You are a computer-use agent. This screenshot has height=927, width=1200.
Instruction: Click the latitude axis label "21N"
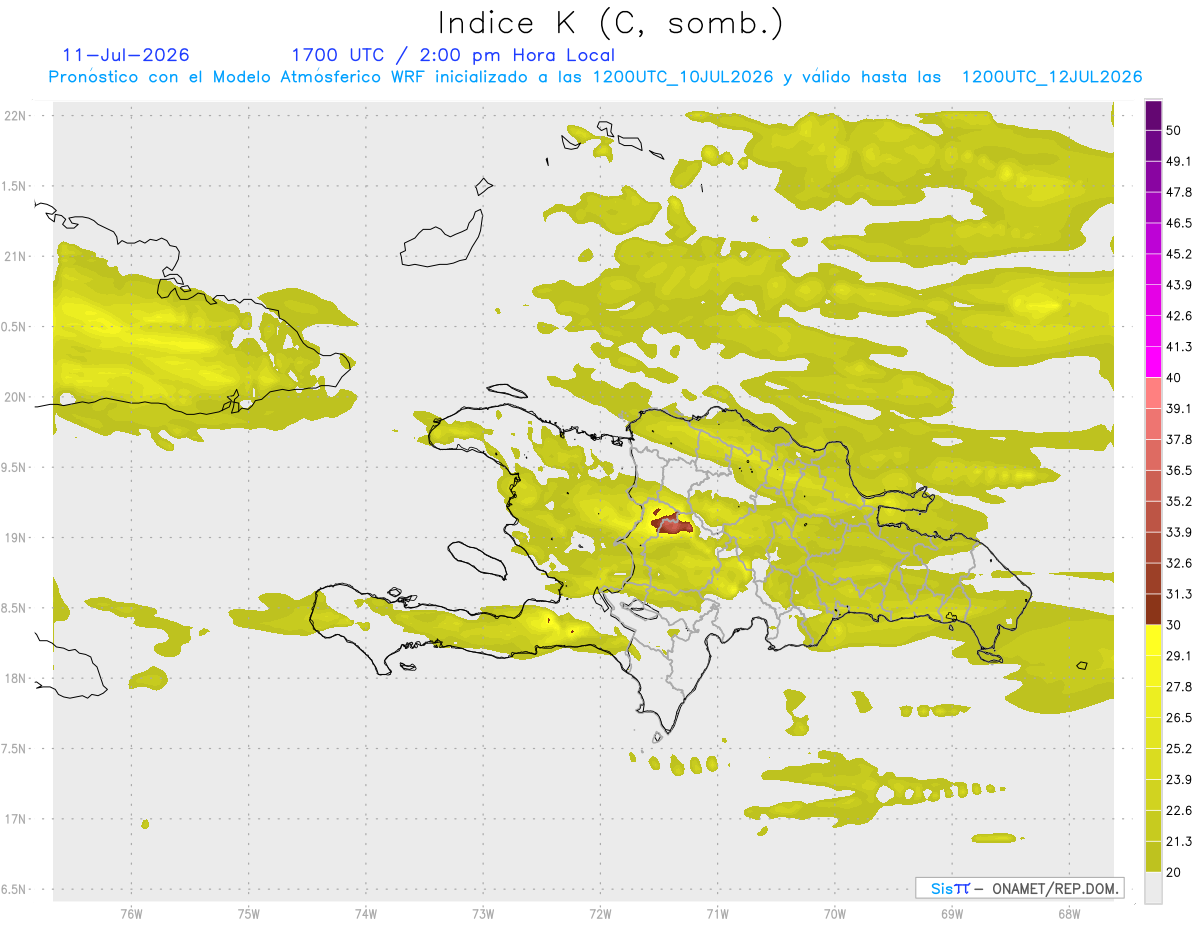click(x=16, y=257)
